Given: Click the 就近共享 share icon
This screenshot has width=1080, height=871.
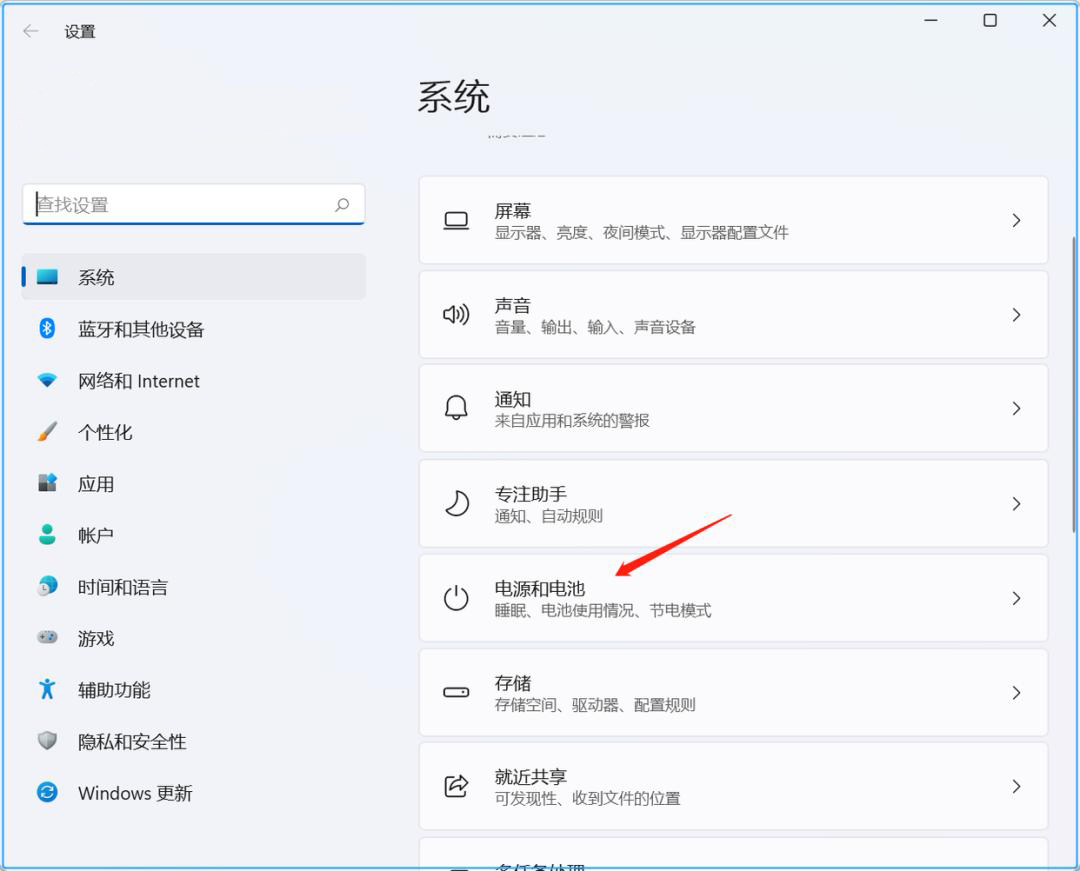Looking at the screenshot, I should 456,786.
